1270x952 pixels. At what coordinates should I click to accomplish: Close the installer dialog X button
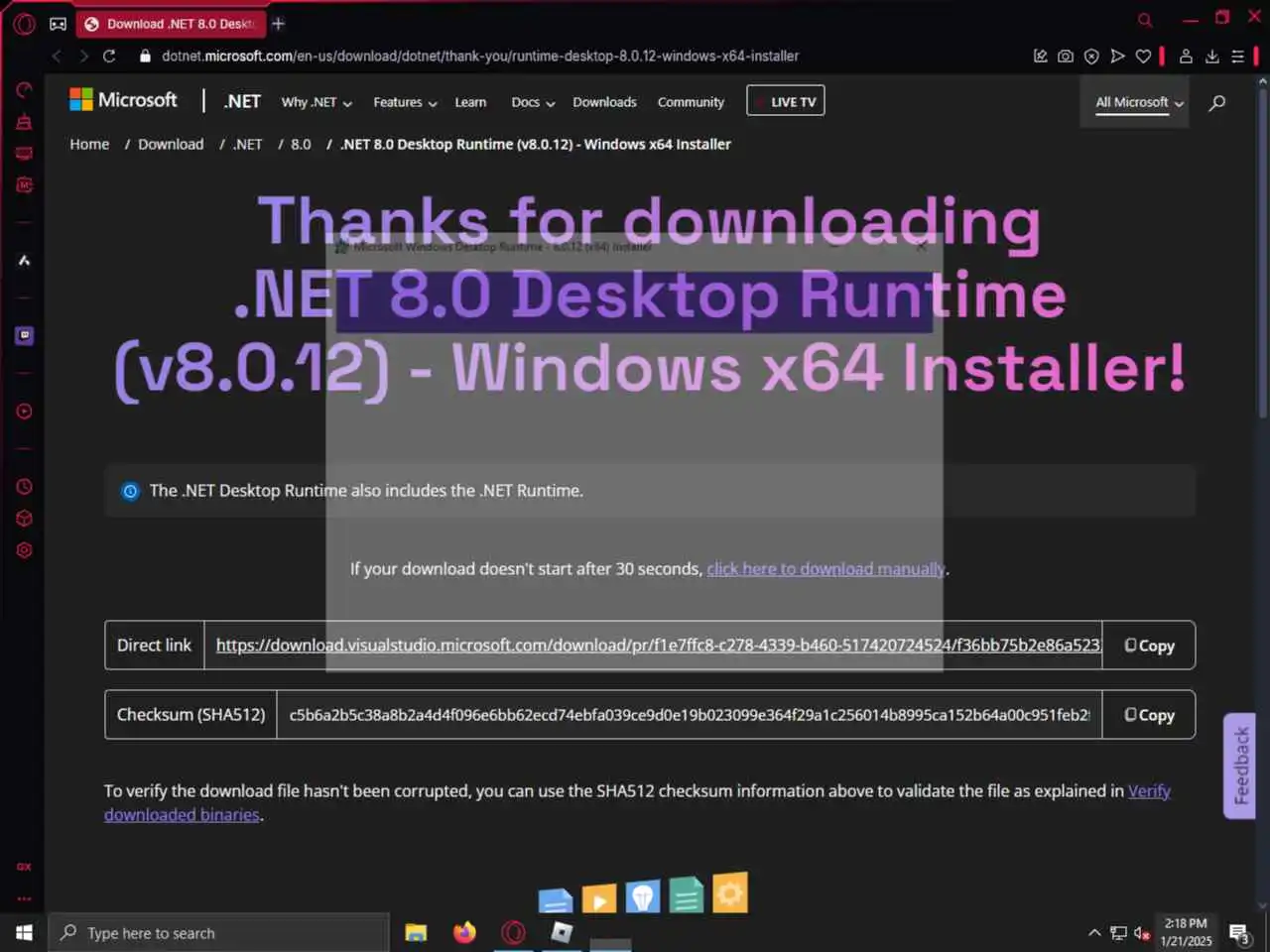pyautogui.click(x=921, y=246)
